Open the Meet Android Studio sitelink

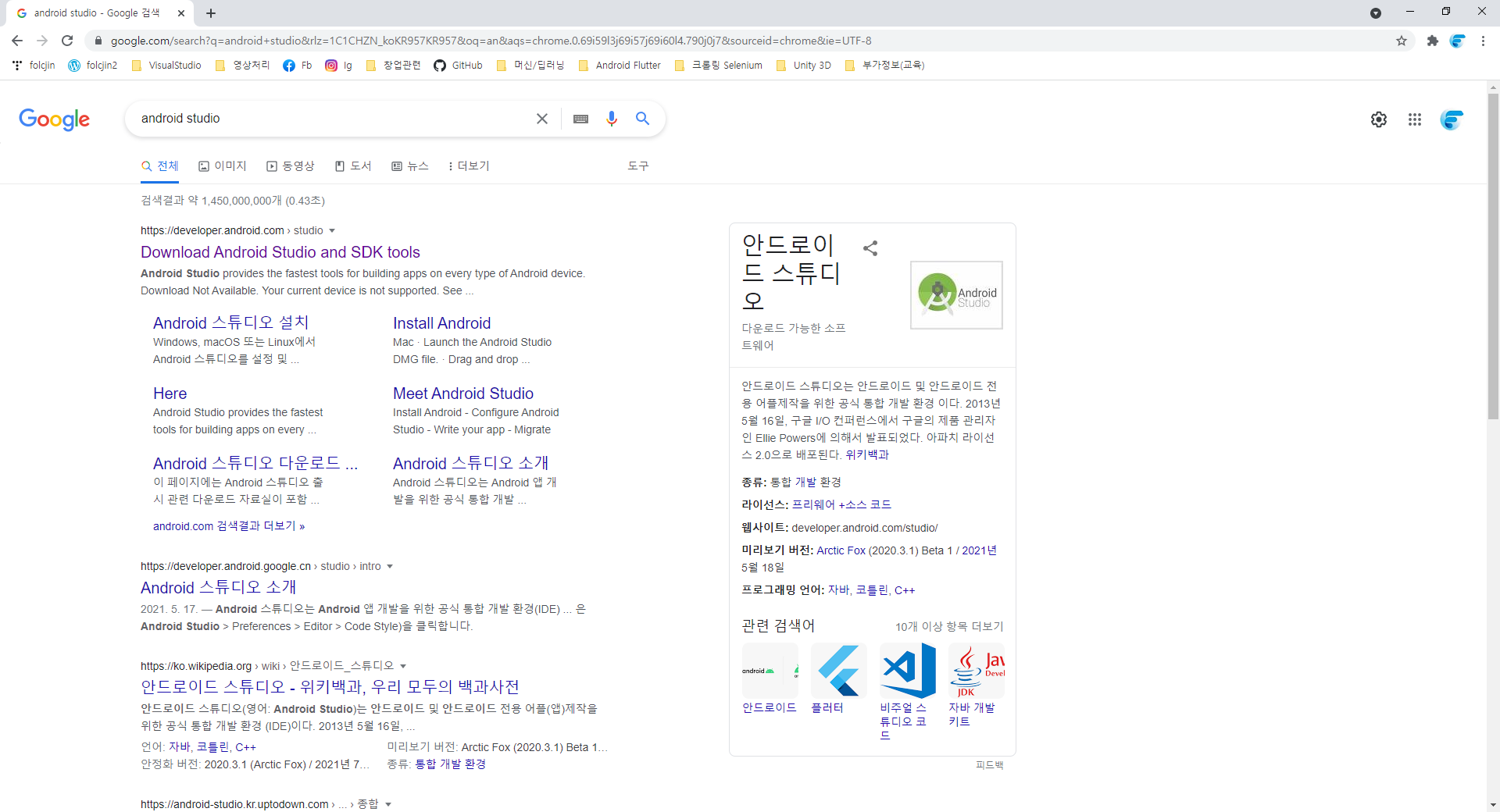tap(463, 394)
